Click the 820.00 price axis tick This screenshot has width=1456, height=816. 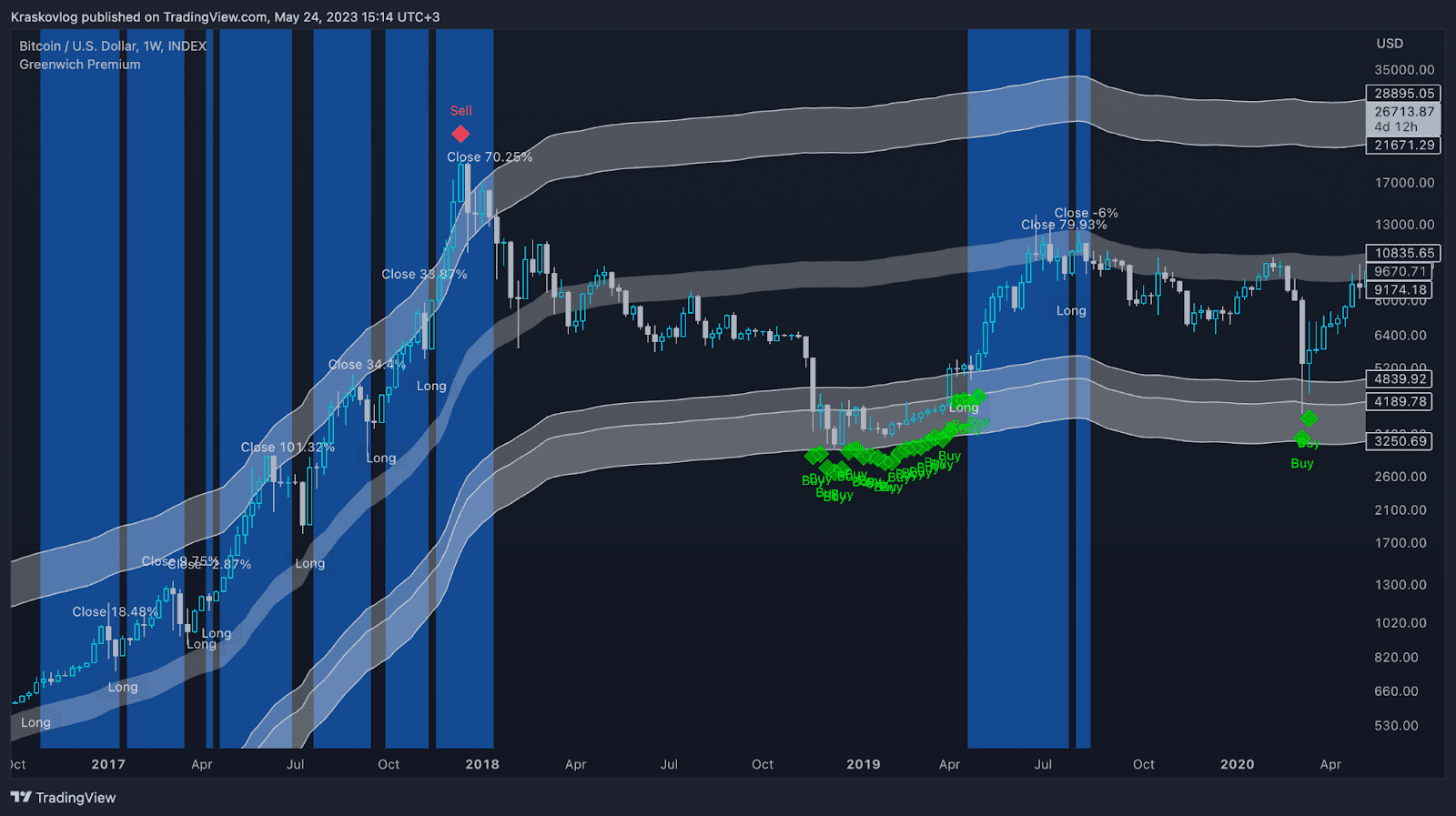coord(1397,658)
